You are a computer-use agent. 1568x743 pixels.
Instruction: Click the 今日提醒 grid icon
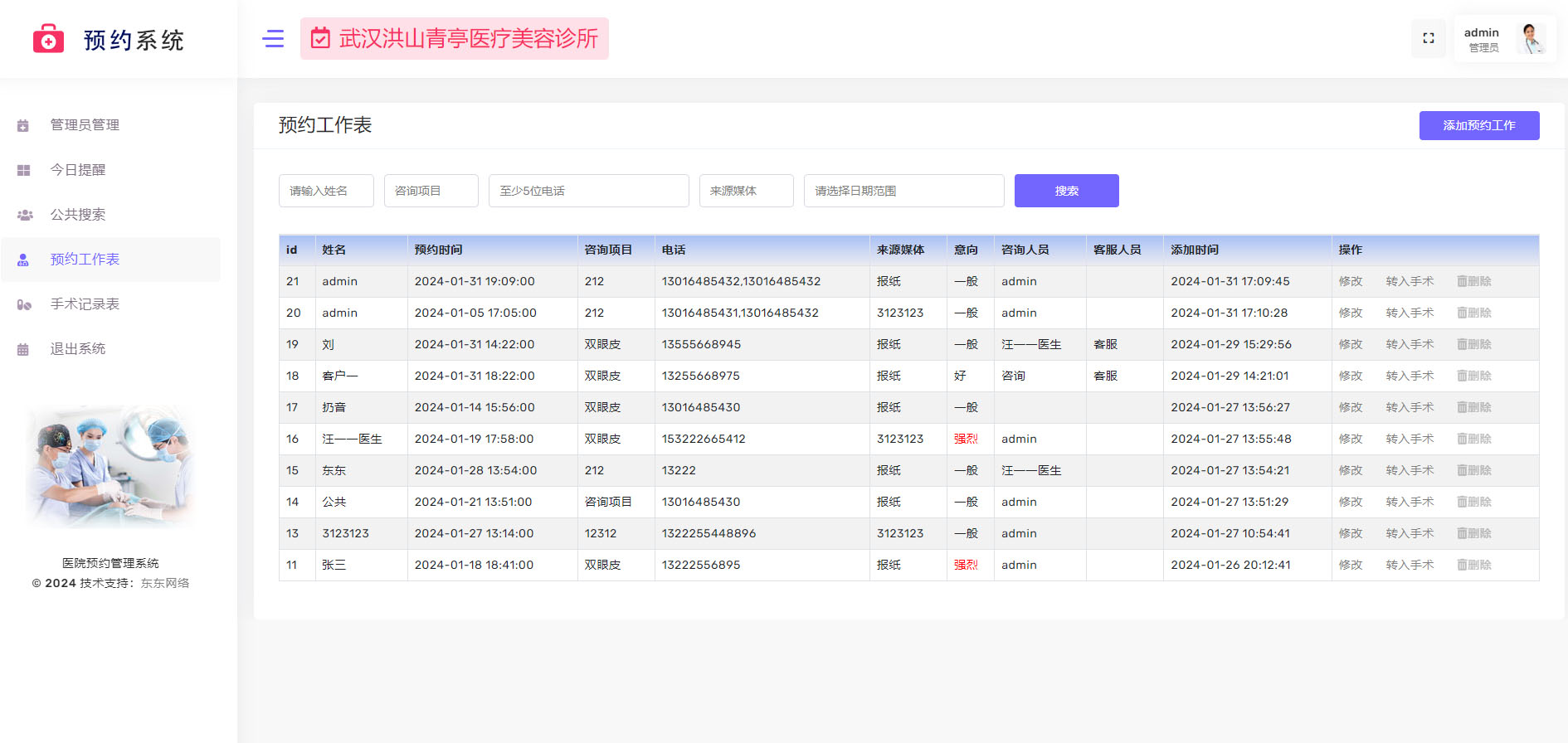click(23, 171)
